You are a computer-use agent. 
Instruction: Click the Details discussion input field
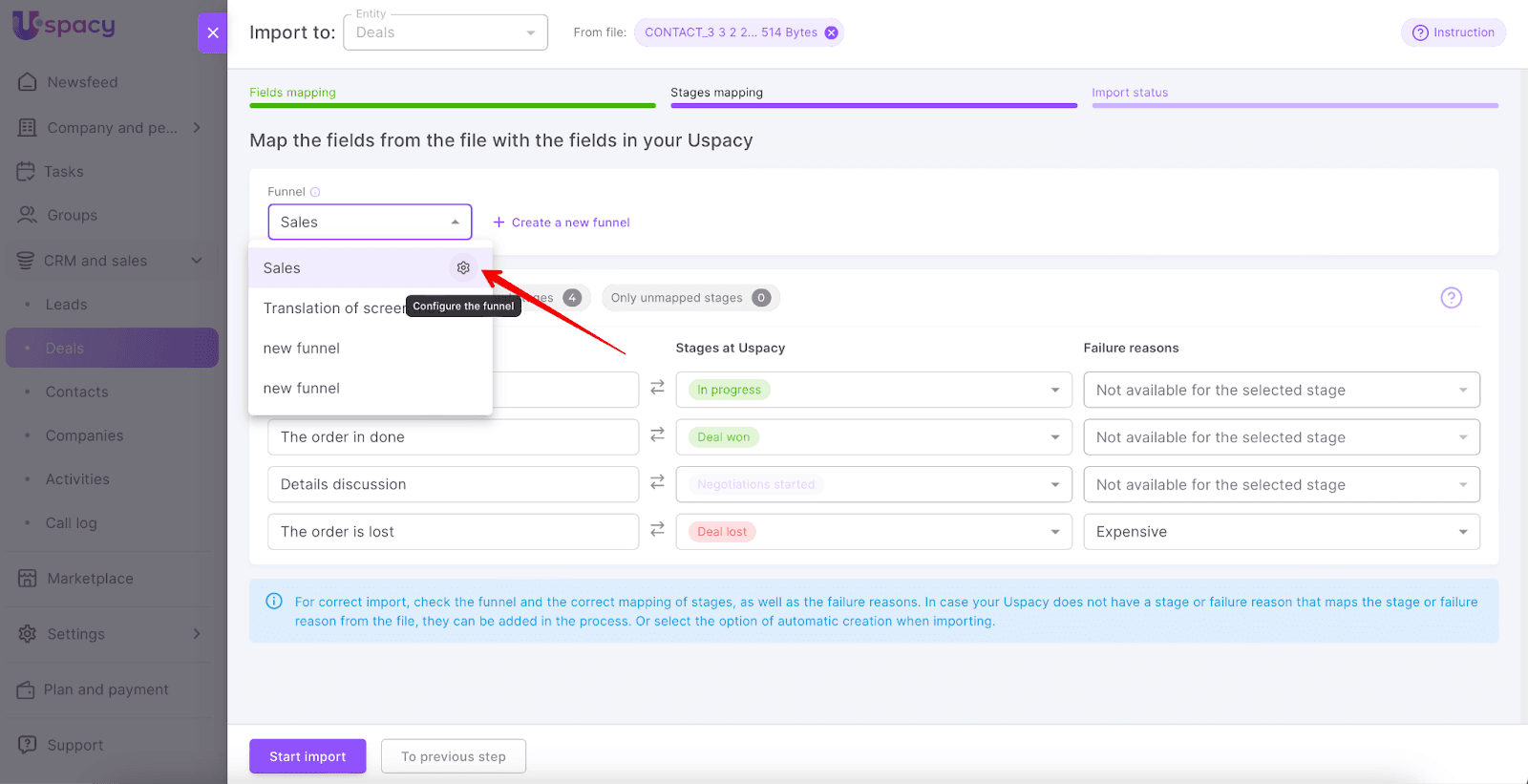coord(453,484)
